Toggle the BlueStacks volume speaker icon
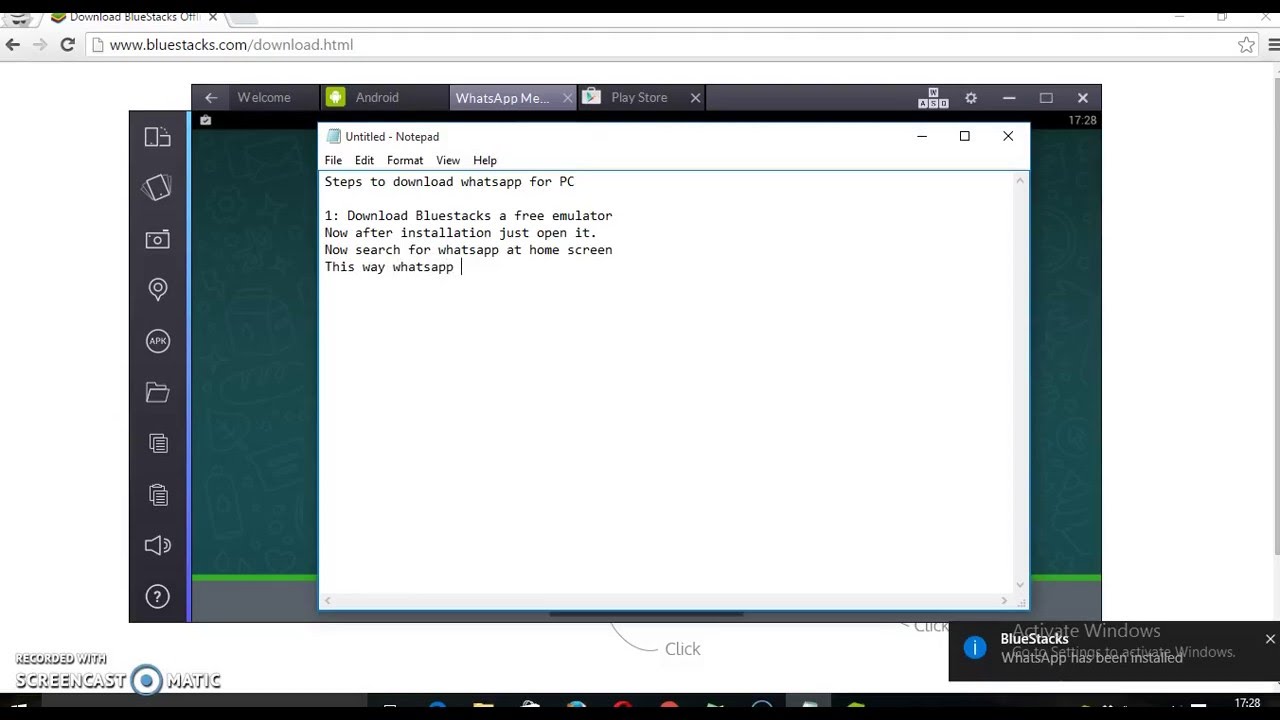The width and height of the screenshot is (1280, 720). coord(157,545)
